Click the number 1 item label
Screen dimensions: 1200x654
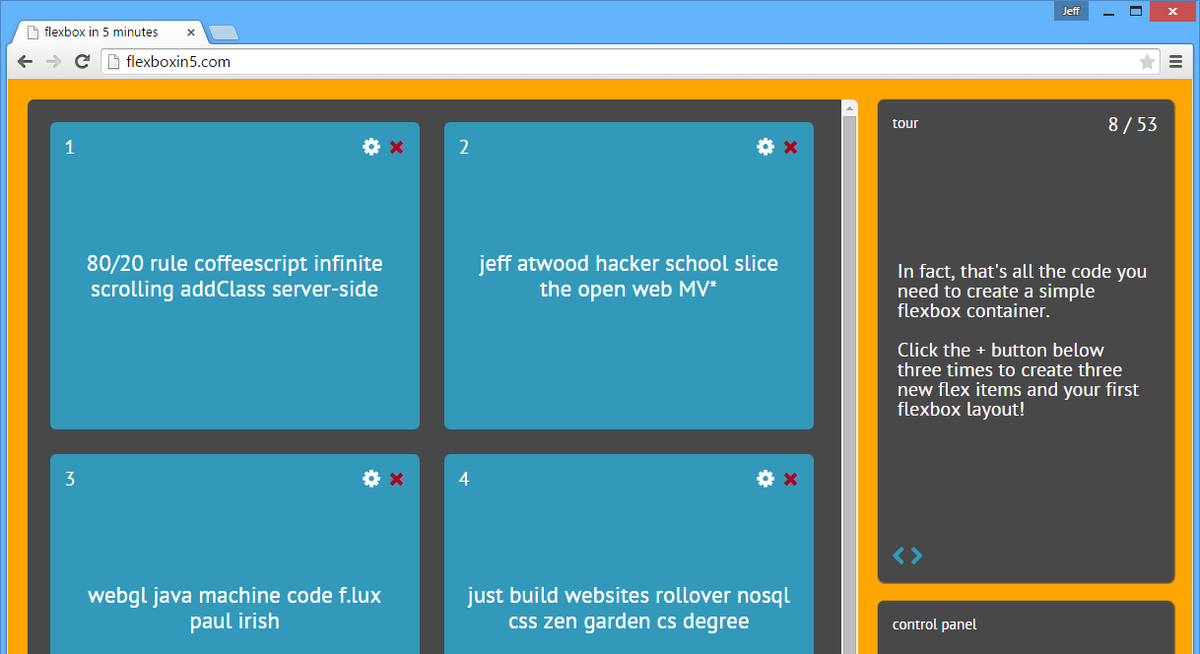coord(69,147)
